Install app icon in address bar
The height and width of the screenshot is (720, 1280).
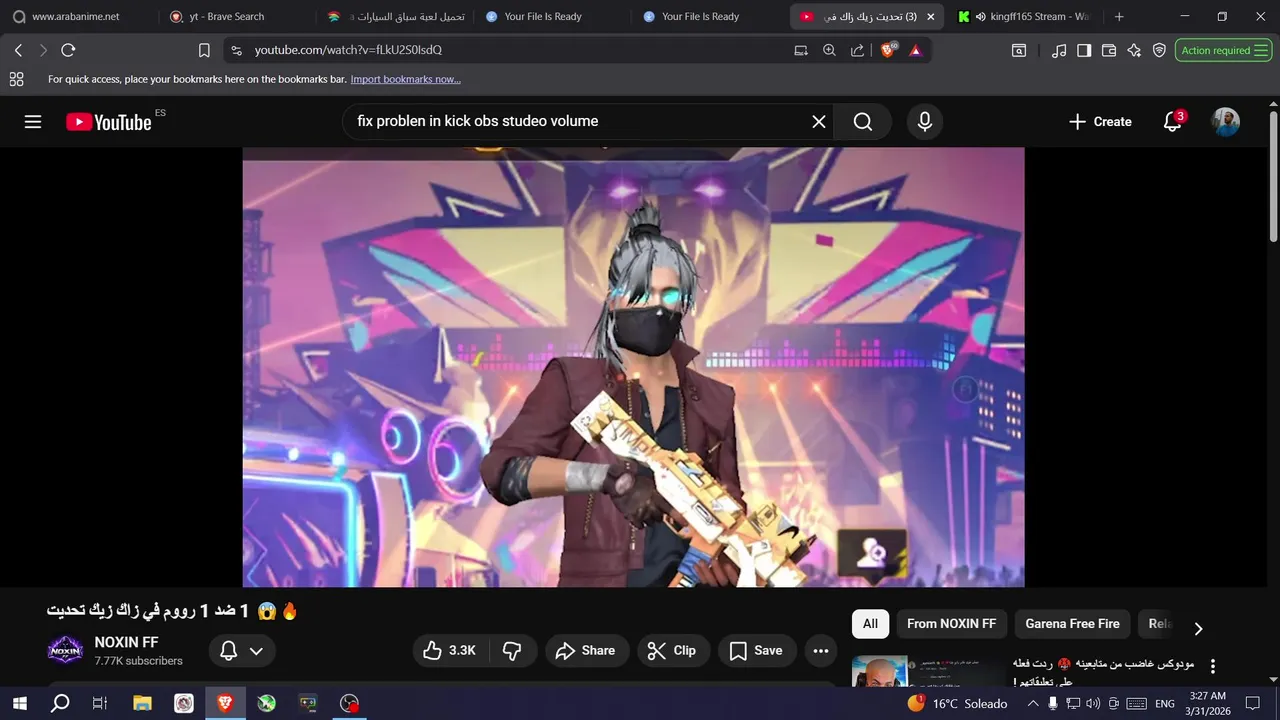pos(801,50)
